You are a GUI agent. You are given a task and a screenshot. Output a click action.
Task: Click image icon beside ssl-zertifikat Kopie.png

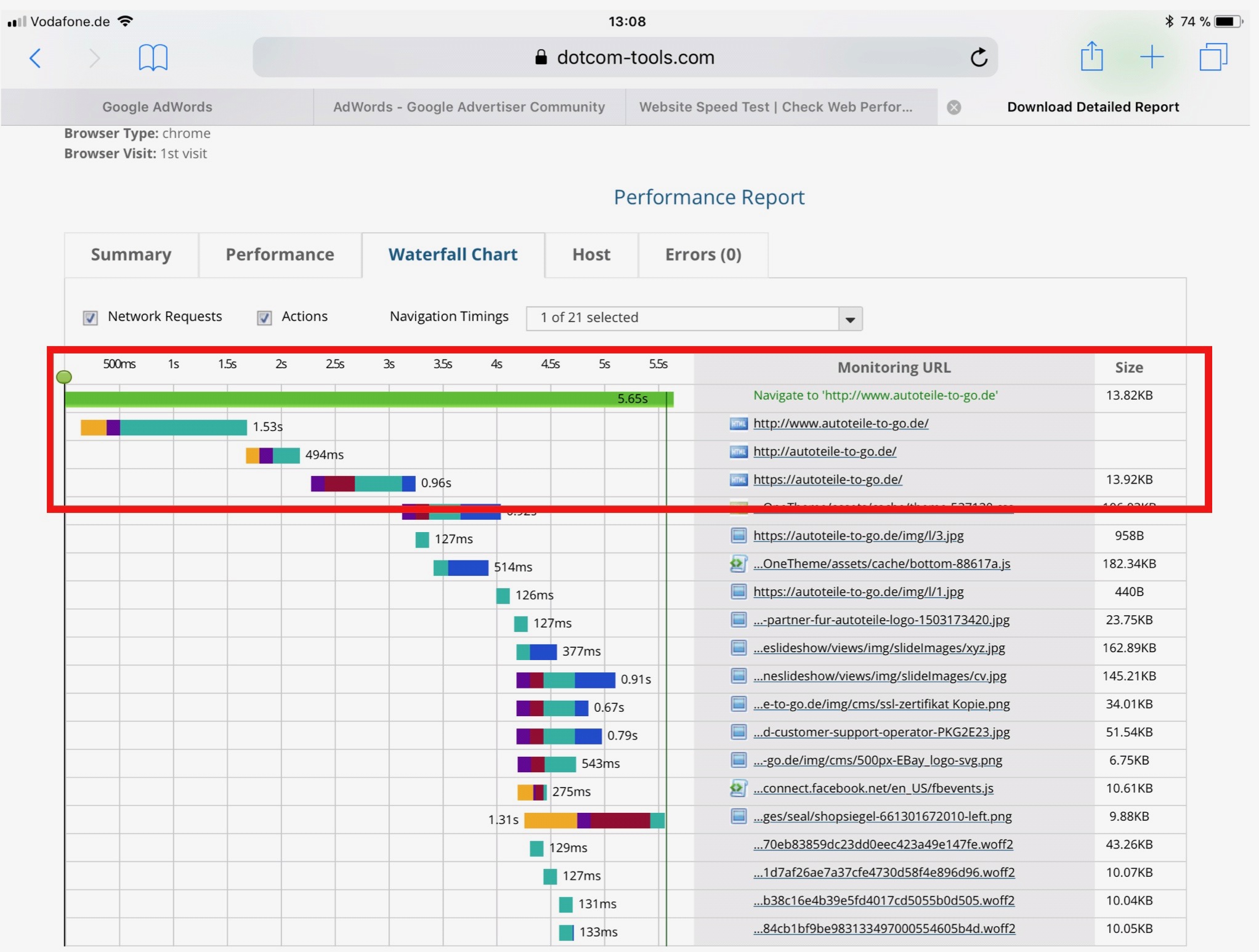[739, 704]
